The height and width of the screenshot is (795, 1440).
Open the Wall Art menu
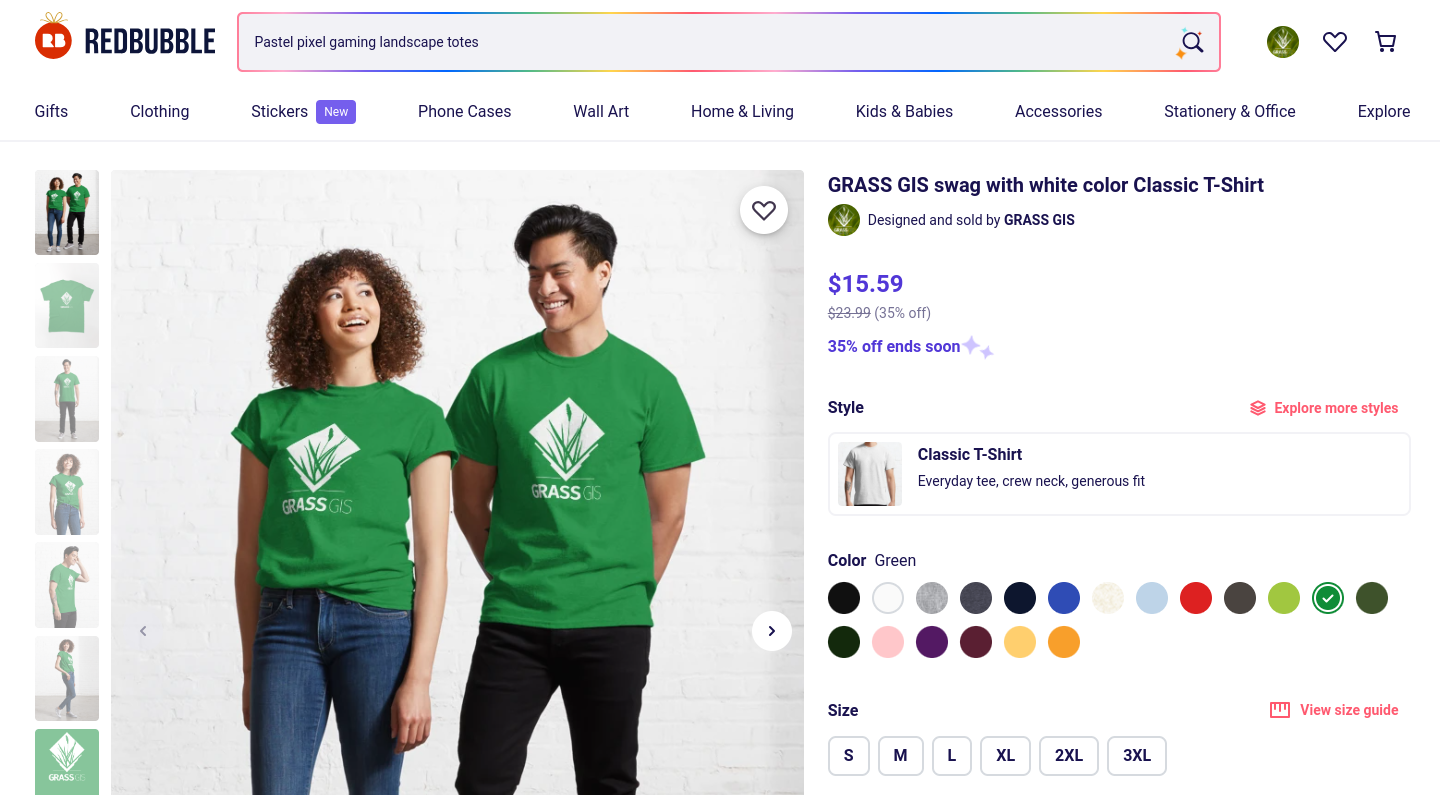coord(601,112)
